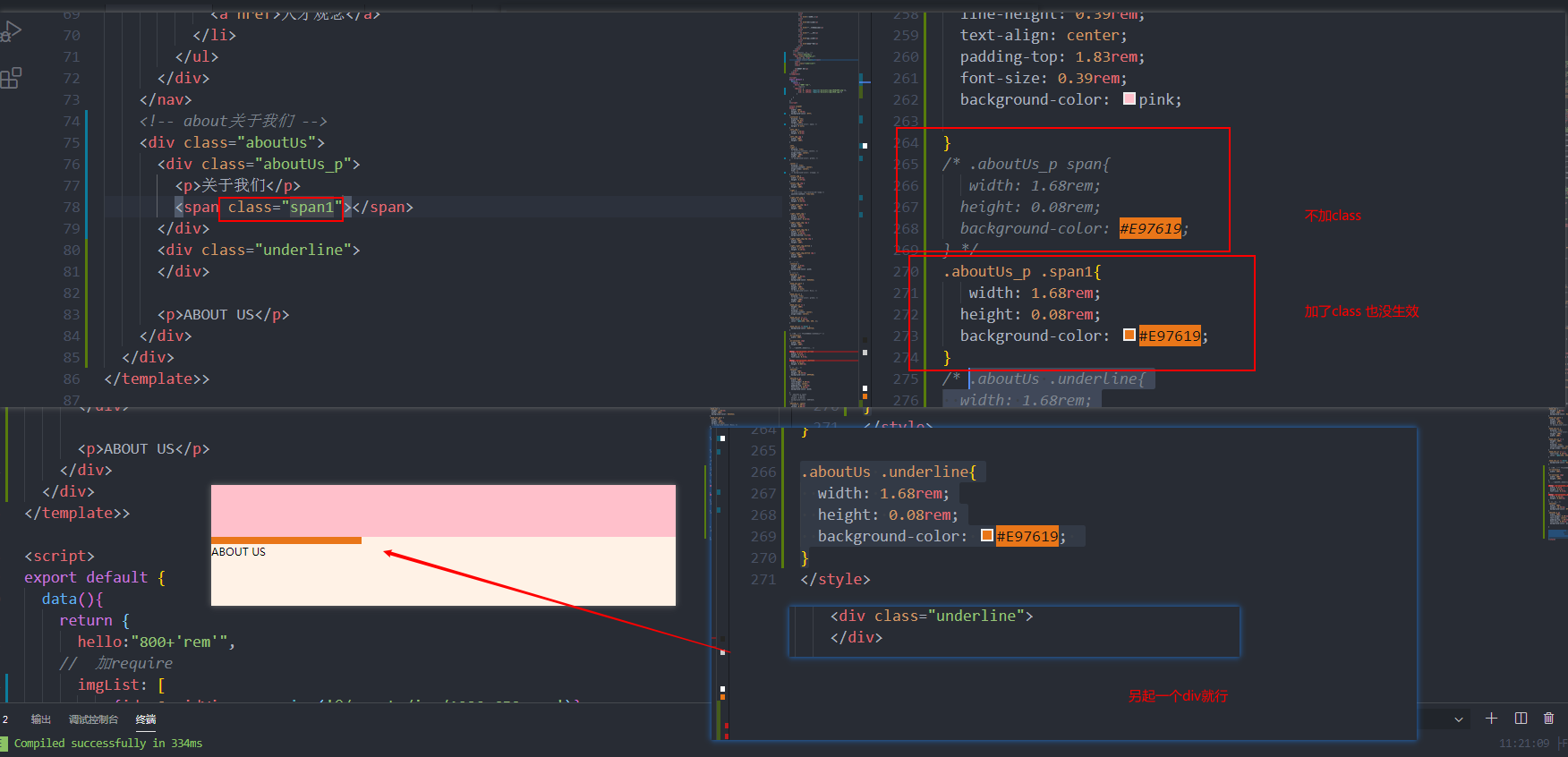Click the script opening tag
Viewport: 1568px width, 757px height.
(59, 557)
